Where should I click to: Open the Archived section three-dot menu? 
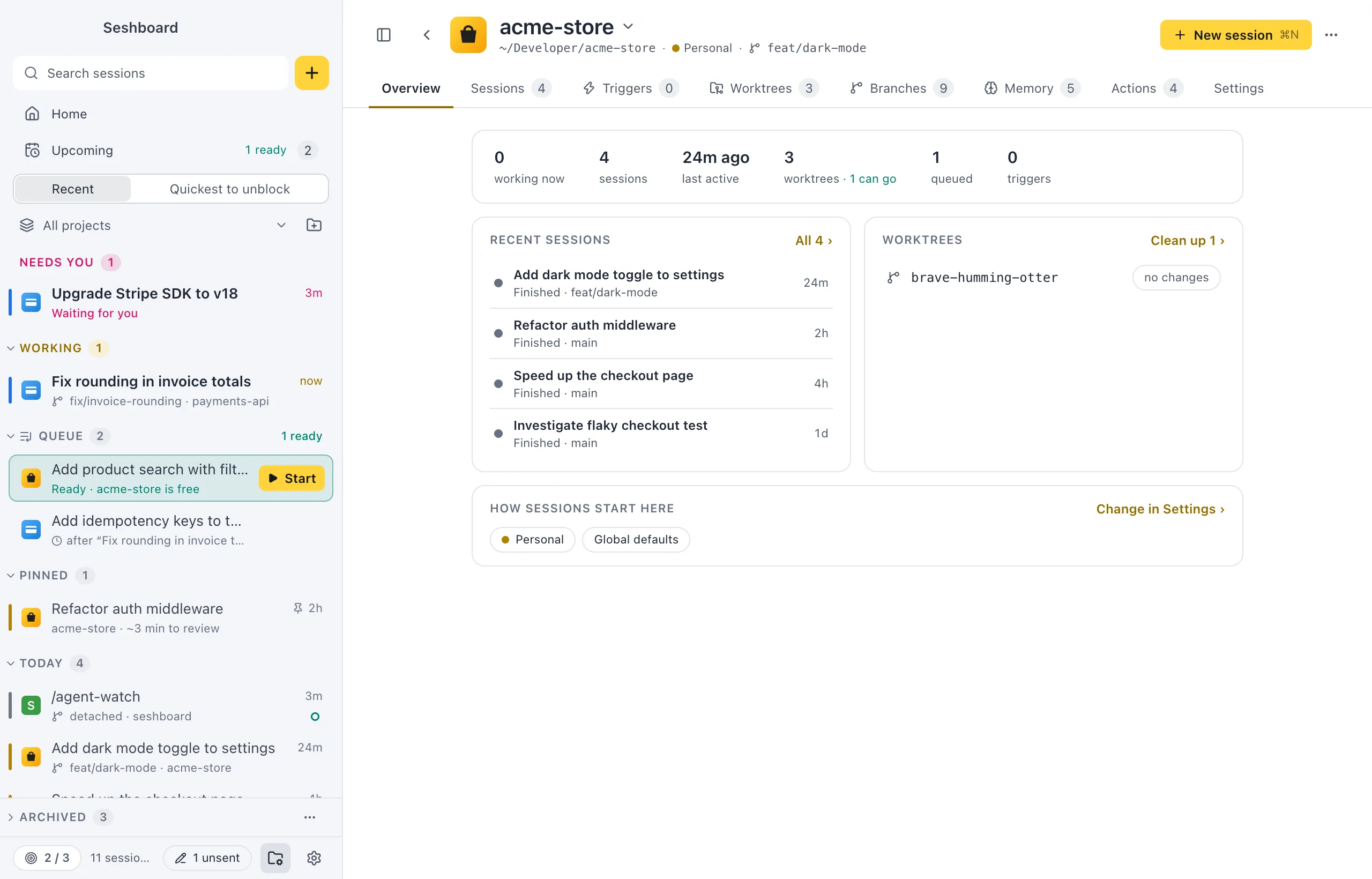point(310,817)
